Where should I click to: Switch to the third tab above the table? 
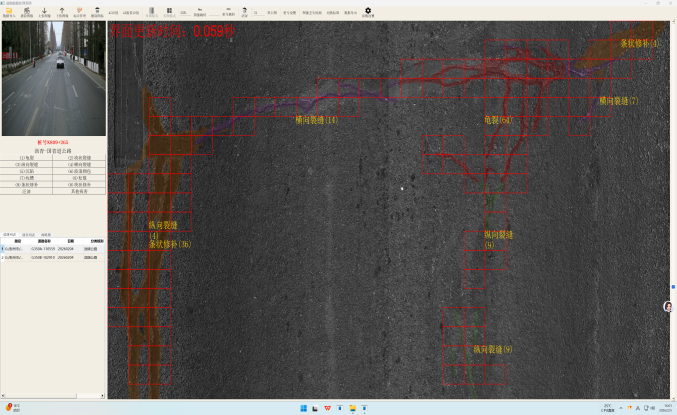pyautogui.click(x=46, y=234)
